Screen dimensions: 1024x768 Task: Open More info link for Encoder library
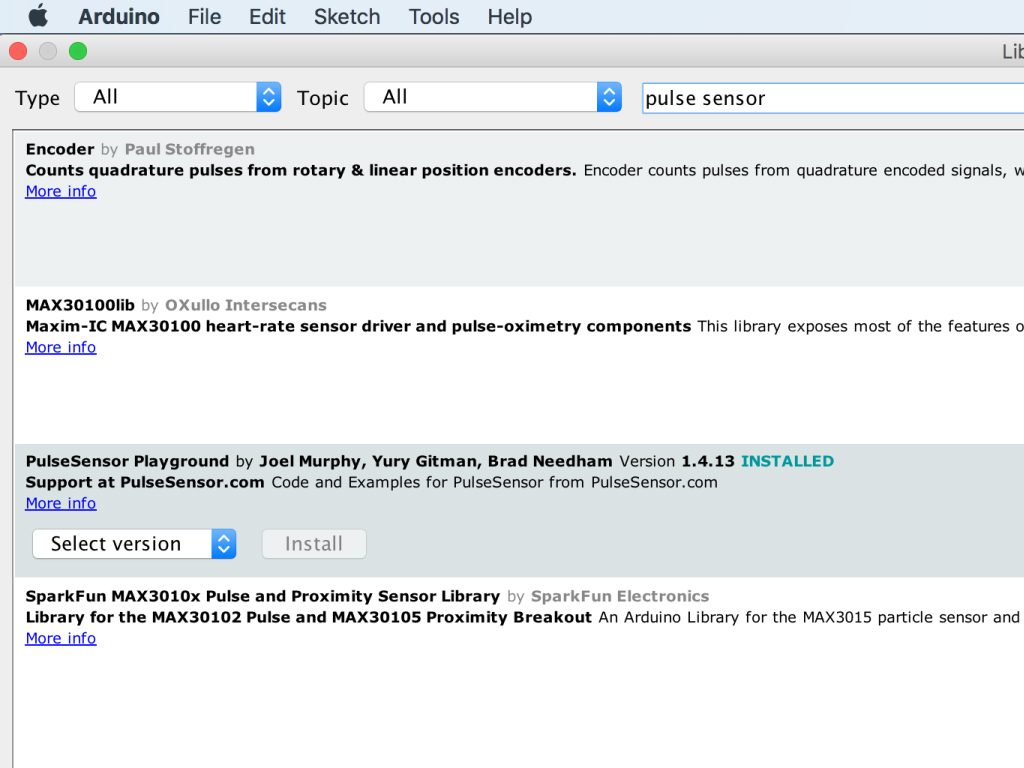pyautogui.click(x=61, y=191)
